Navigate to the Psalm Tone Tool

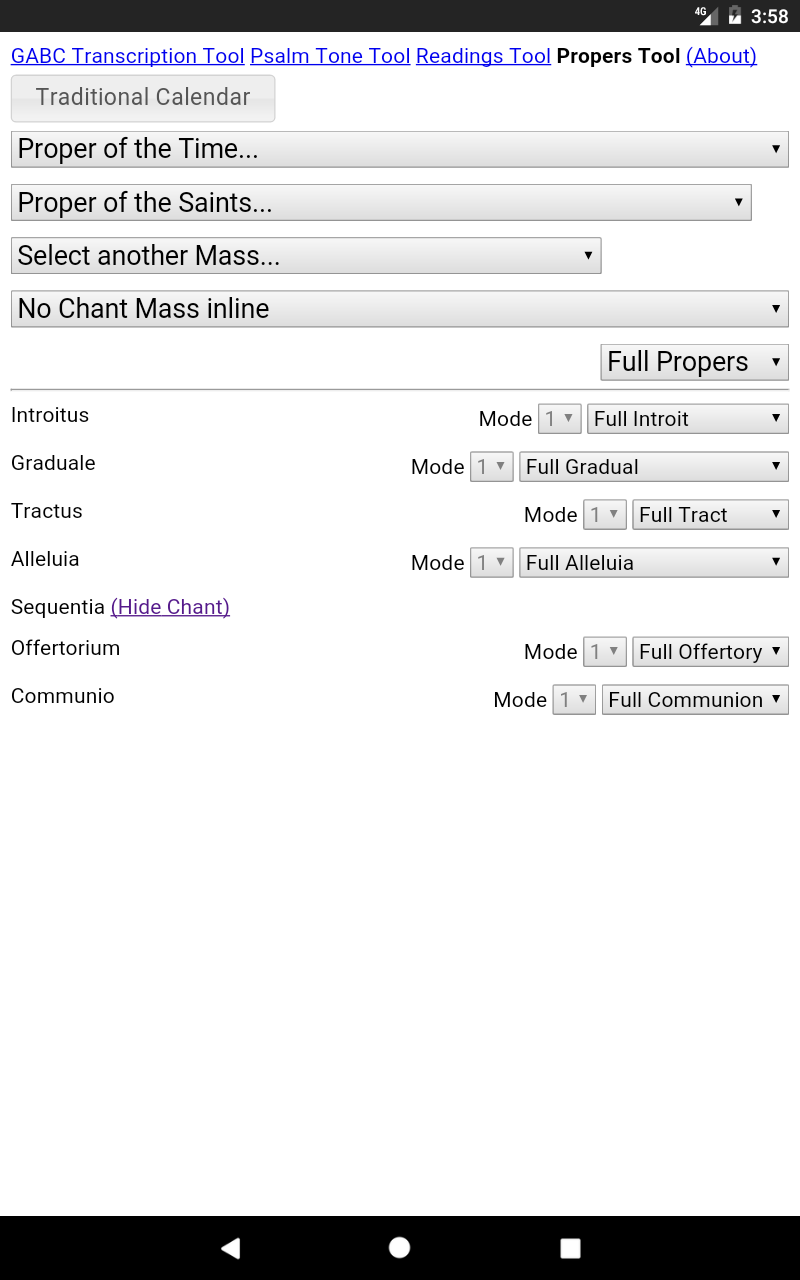pos(330,56)
